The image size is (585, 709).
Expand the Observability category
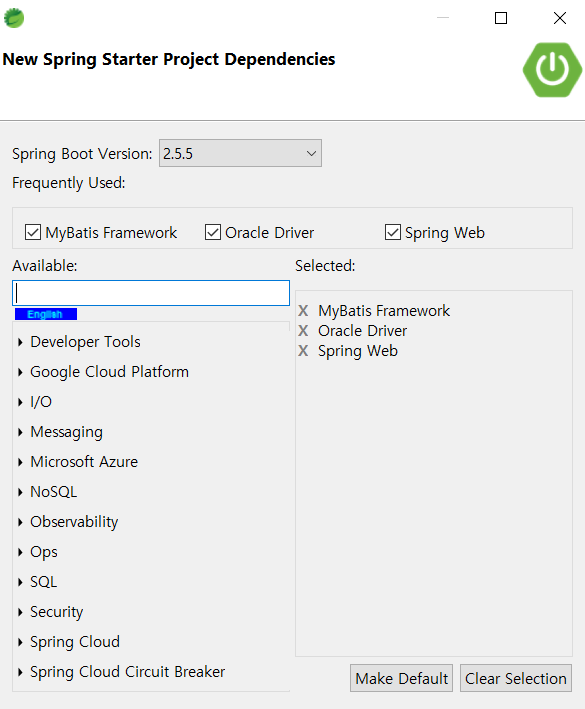20,522
